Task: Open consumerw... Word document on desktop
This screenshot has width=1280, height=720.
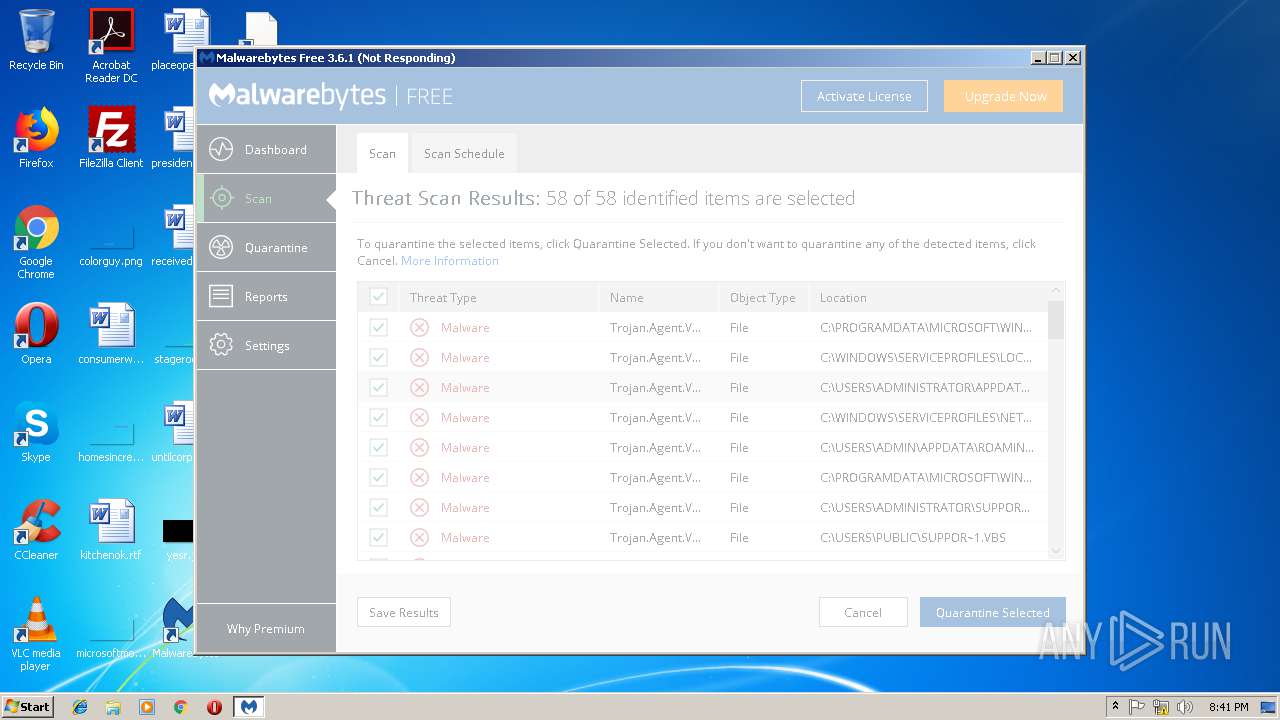Action: (x=111, y=334)
